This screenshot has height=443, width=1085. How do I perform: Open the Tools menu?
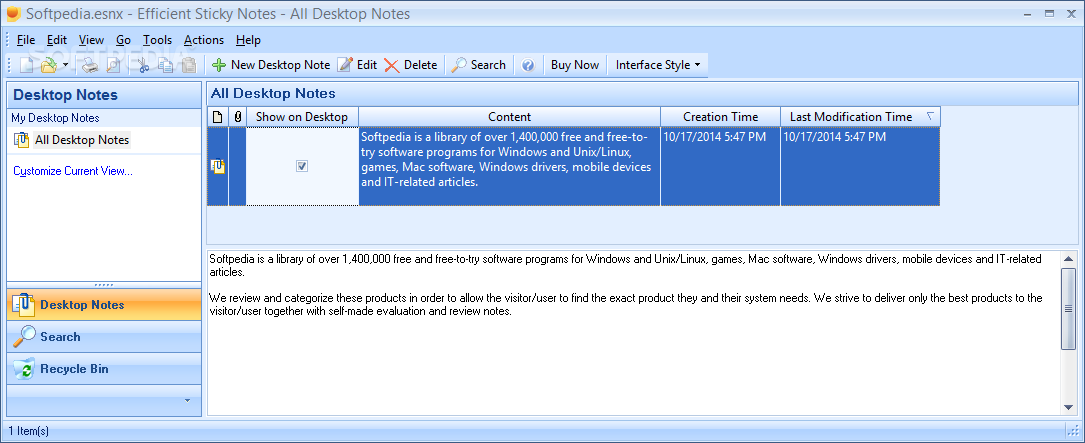(157, 40)
